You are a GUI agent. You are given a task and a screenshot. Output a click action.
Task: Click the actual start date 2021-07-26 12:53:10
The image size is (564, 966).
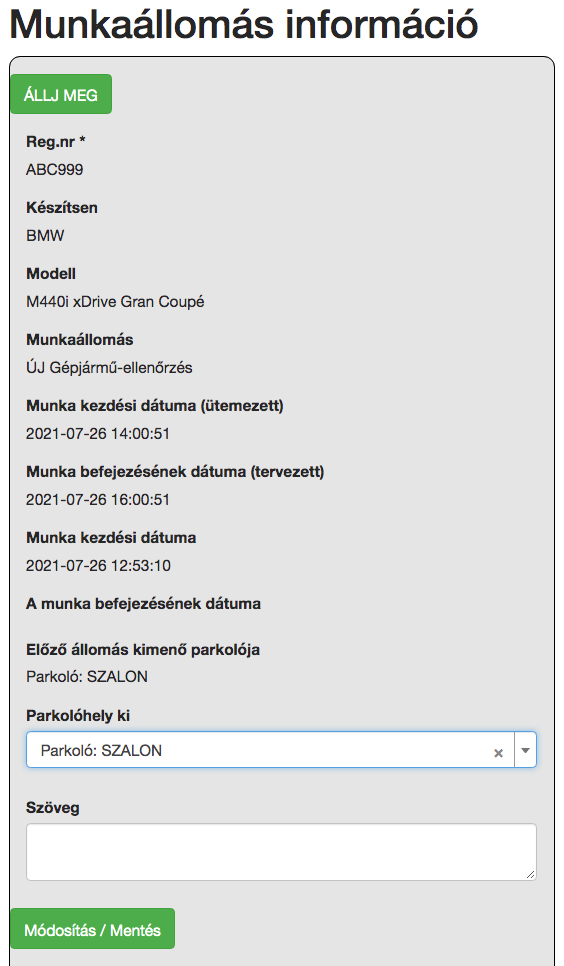[x=98, y=566]
